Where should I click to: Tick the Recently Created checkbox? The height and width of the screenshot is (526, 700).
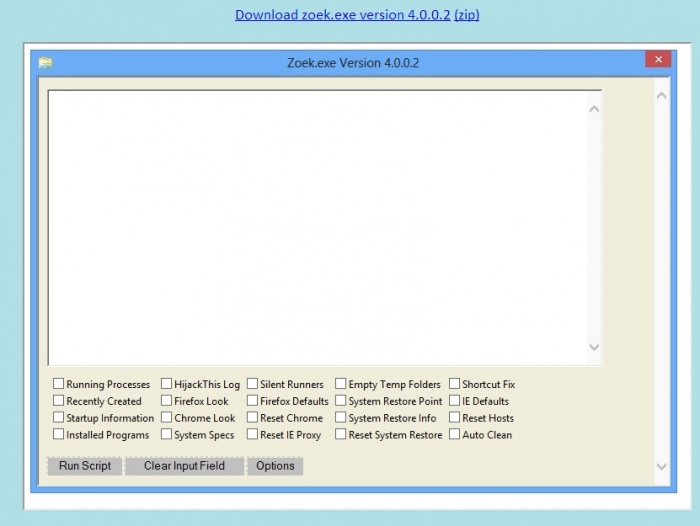[x=58, y=401]
